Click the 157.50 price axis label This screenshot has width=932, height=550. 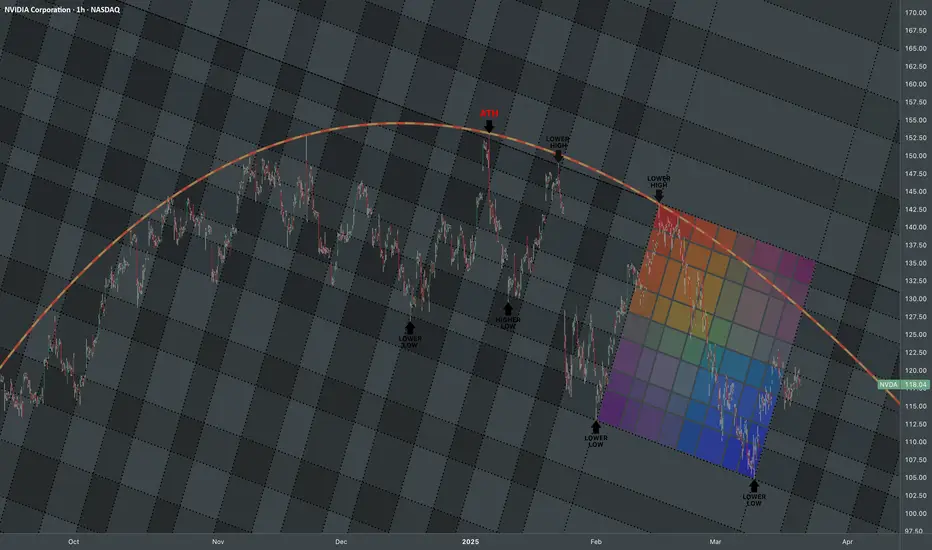(916, 102)
